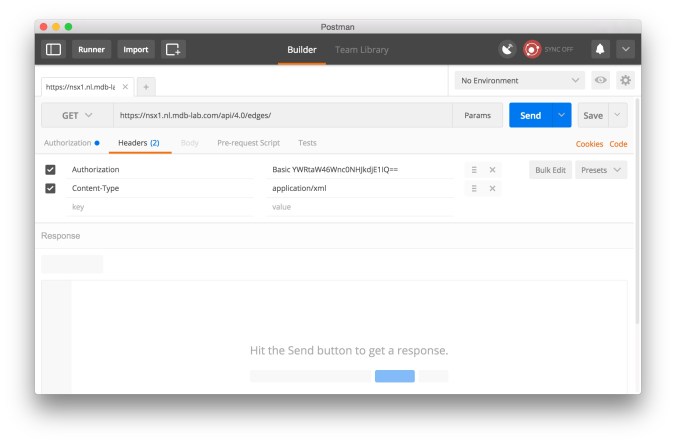The image size is (676, 444).
Task: Click the request URL input field
Action: (282, 115)
